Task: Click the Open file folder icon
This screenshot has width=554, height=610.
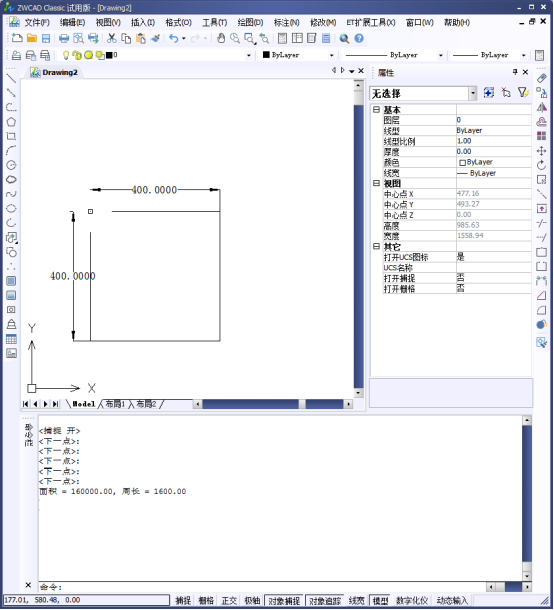Action: click(32, 38)
